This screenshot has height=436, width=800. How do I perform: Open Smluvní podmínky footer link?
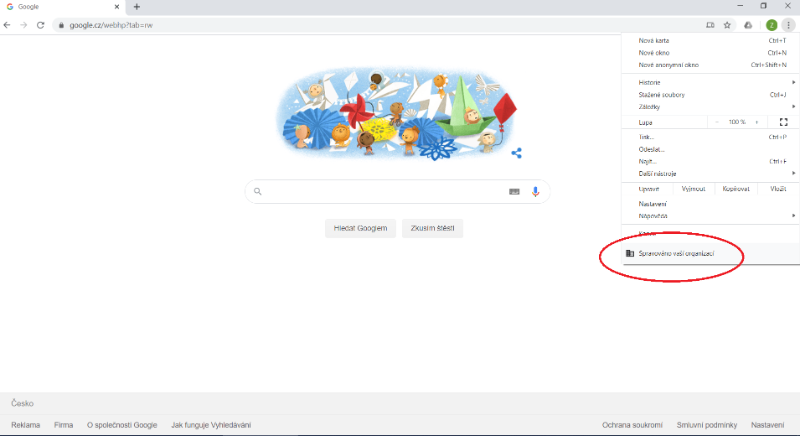pyautogui.click(x=707, y=425)
